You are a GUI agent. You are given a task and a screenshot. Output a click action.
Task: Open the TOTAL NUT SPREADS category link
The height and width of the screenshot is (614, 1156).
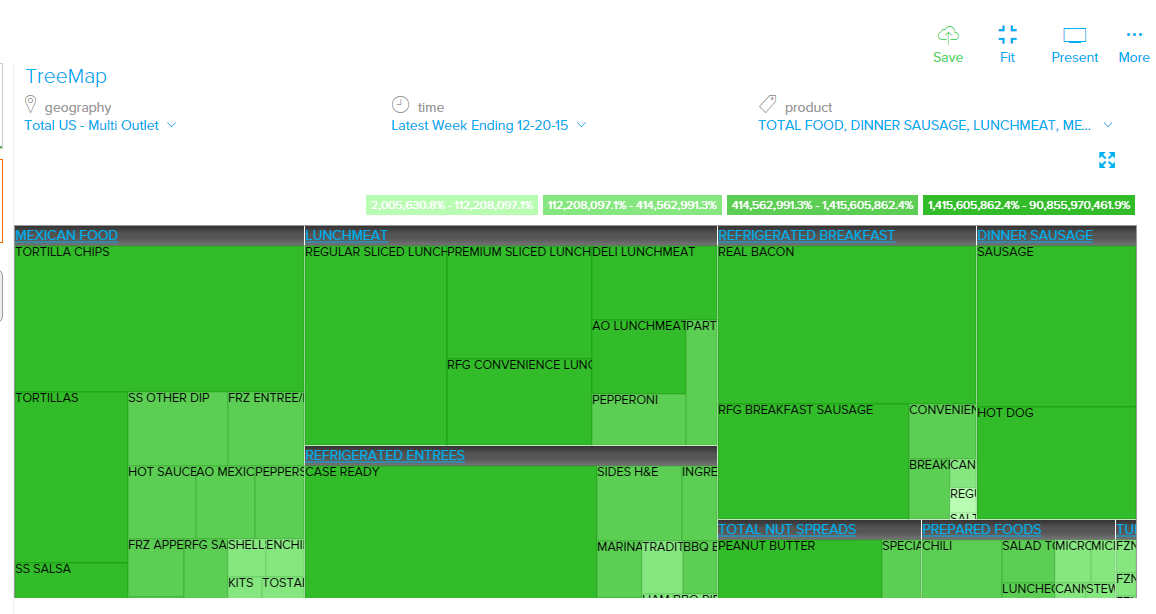pyautogui.click(x=787, y=529)
